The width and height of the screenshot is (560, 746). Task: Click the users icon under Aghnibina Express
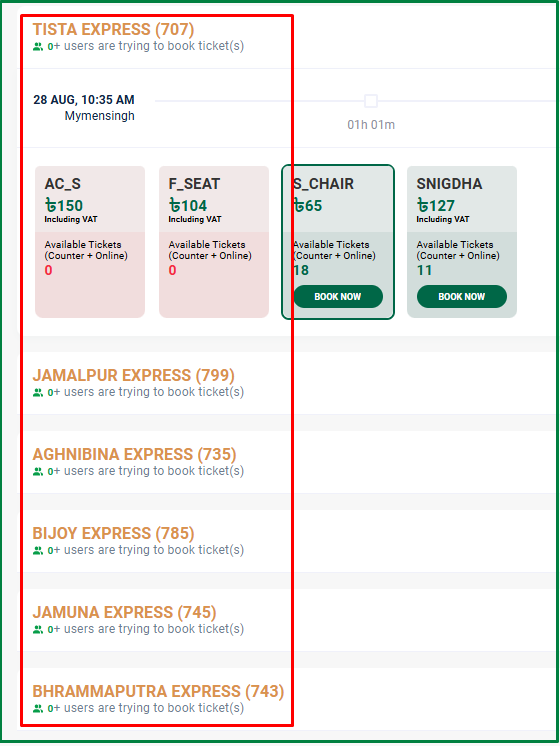coord(38,471)
